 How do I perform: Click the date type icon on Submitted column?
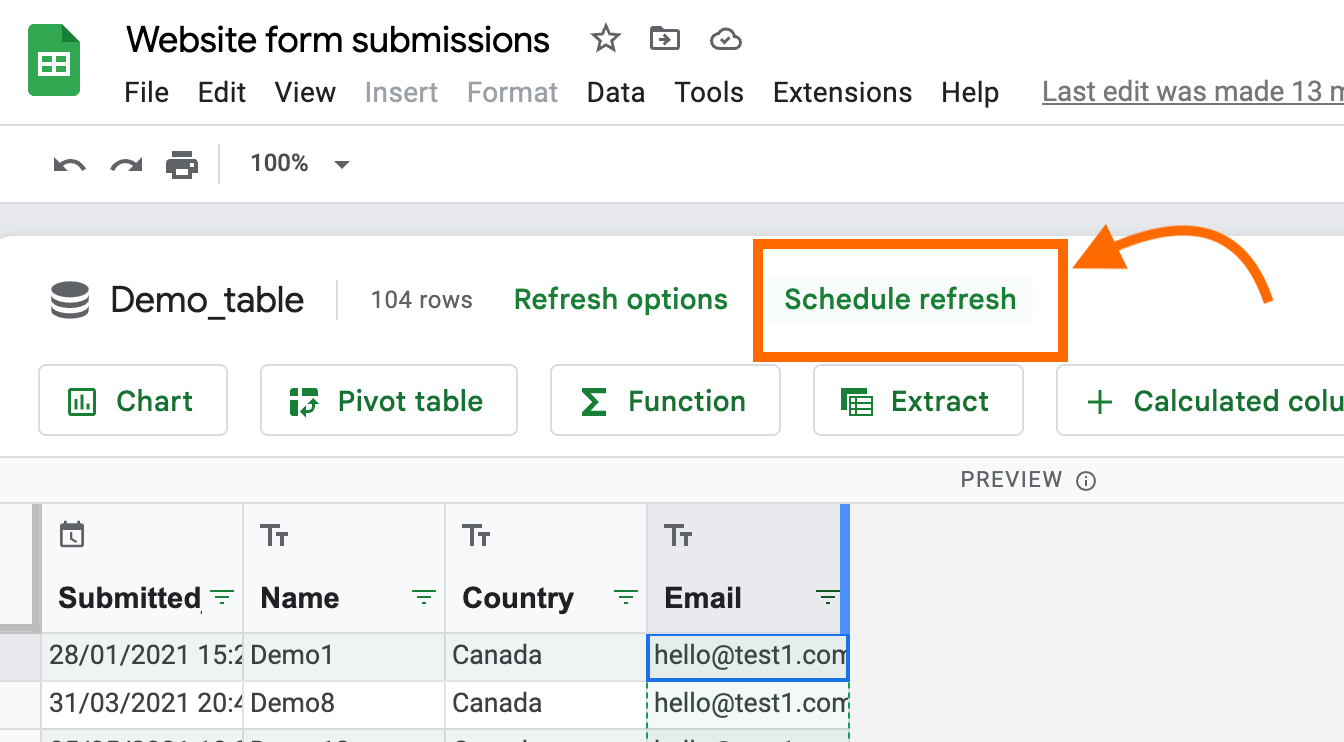click(71, 536)
